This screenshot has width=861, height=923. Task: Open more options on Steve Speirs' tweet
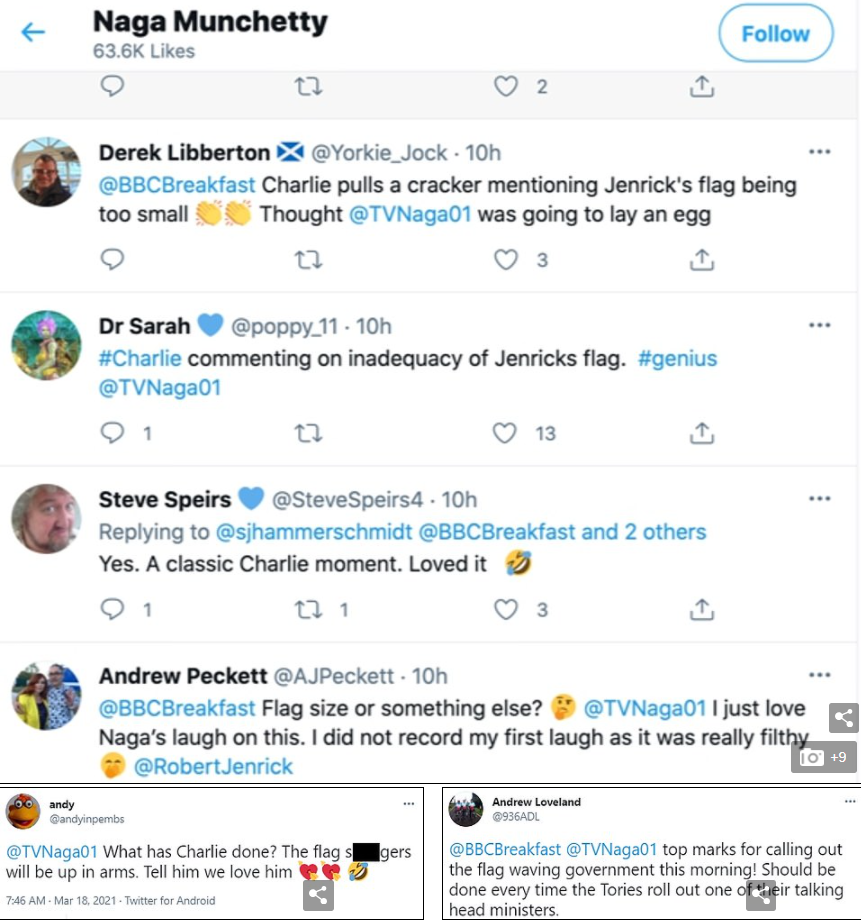pyautogui.click(x=820, y=499)
